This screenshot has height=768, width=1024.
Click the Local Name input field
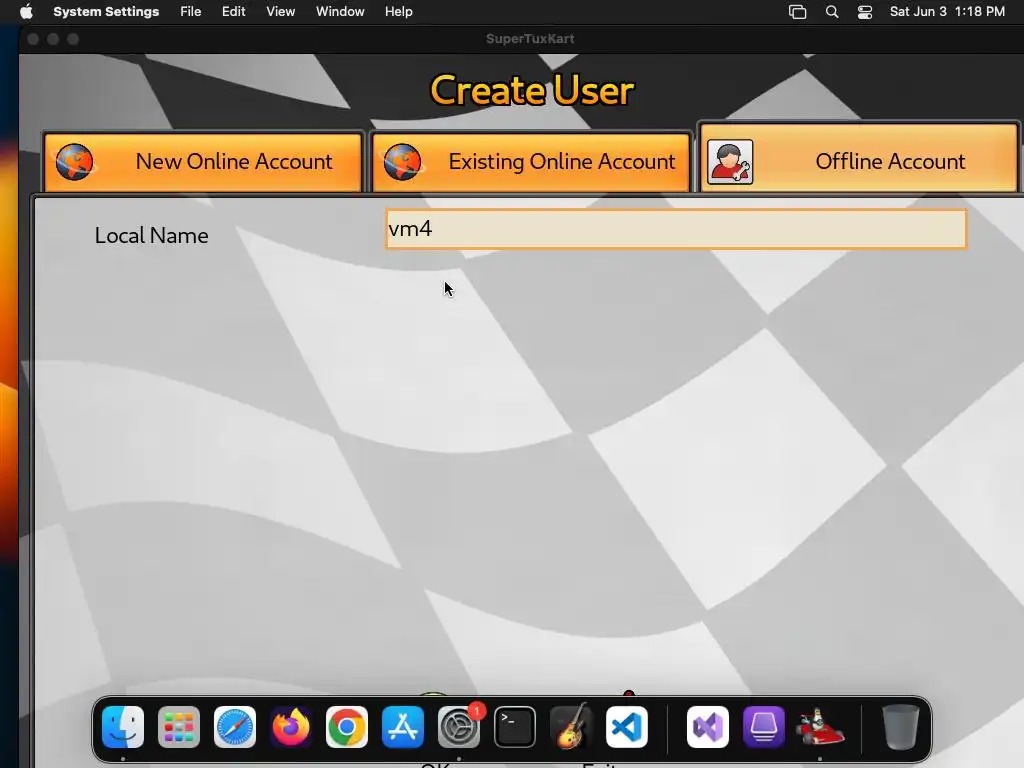tap(676, 229)
